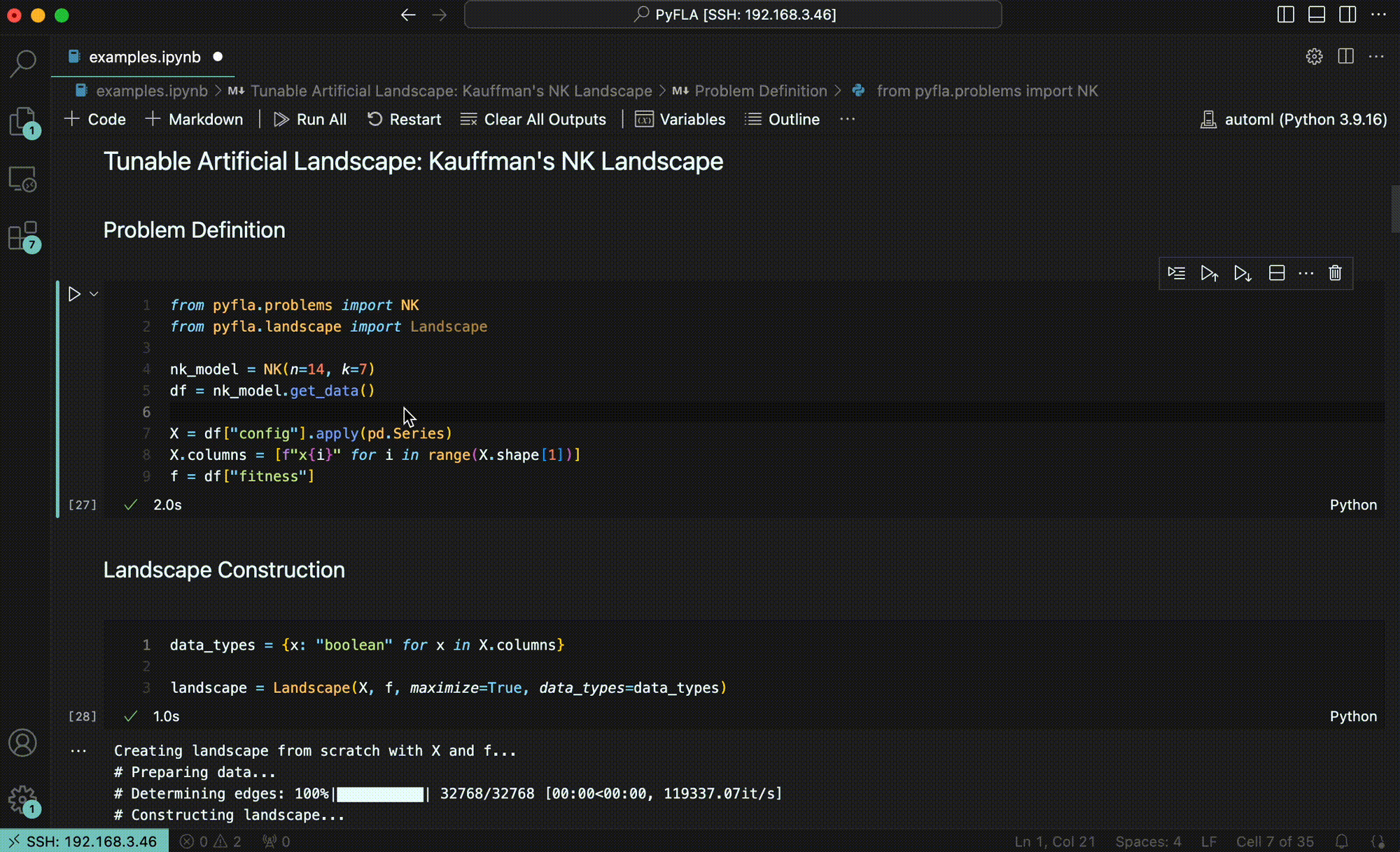The image size is (1400, 852).
Task: Open run options dropdown next to cell play button
Action: [95, 293]
